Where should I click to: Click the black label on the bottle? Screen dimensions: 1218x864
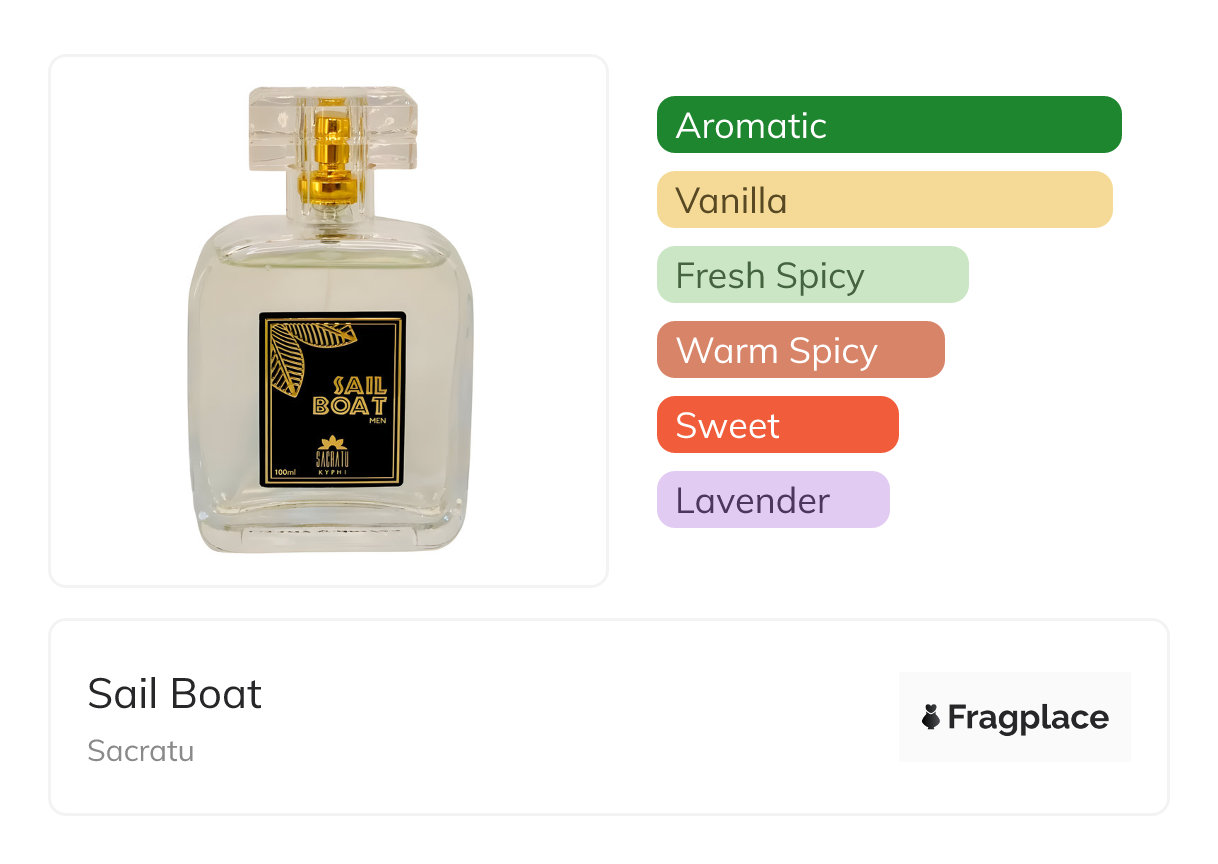tap(333, 400)
